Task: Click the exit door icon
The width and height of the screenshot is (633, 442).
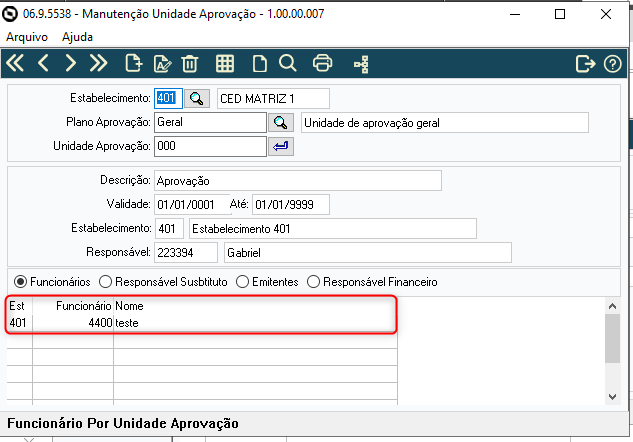Action: click(x=585, y=64)
